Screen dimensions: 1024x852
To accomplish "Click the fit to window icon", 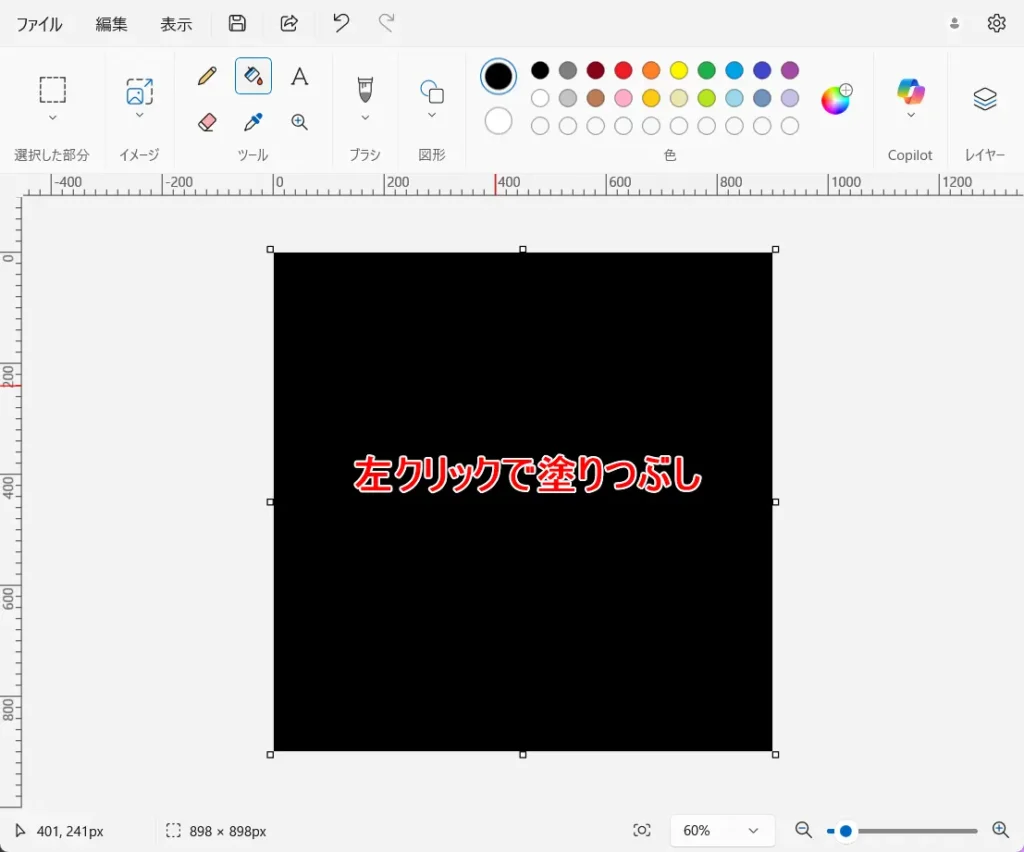I will tap(642, 830).
